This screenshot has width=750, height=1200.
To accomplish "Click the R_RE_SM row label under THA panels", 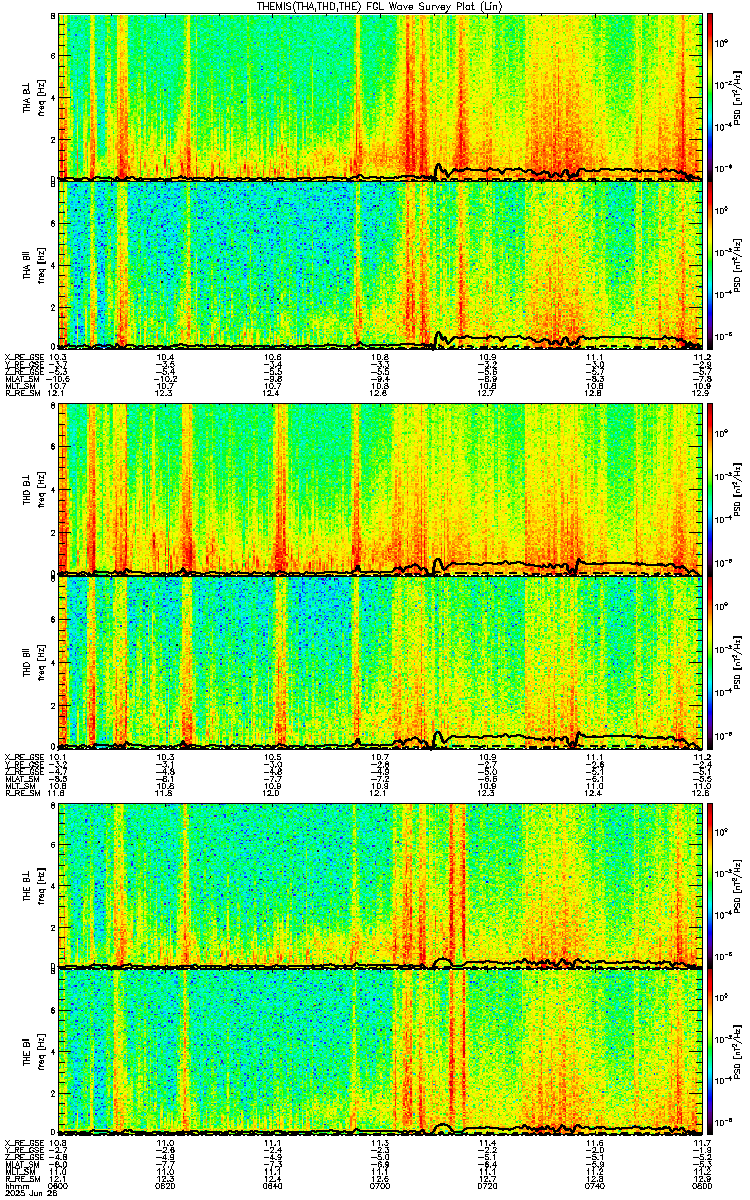I will tap(20, 393).
